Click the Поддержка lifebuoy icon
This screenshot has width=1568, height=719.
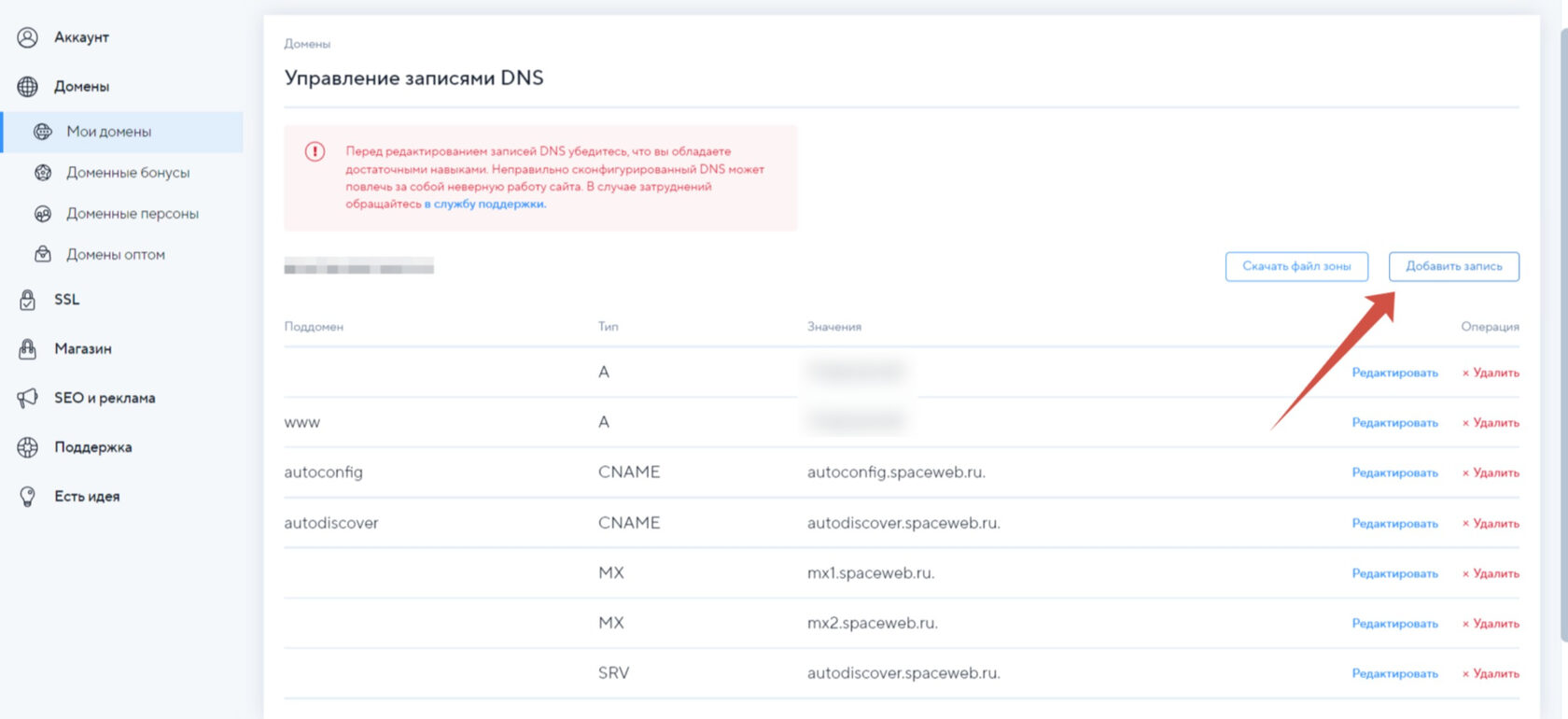pos(28,447)
